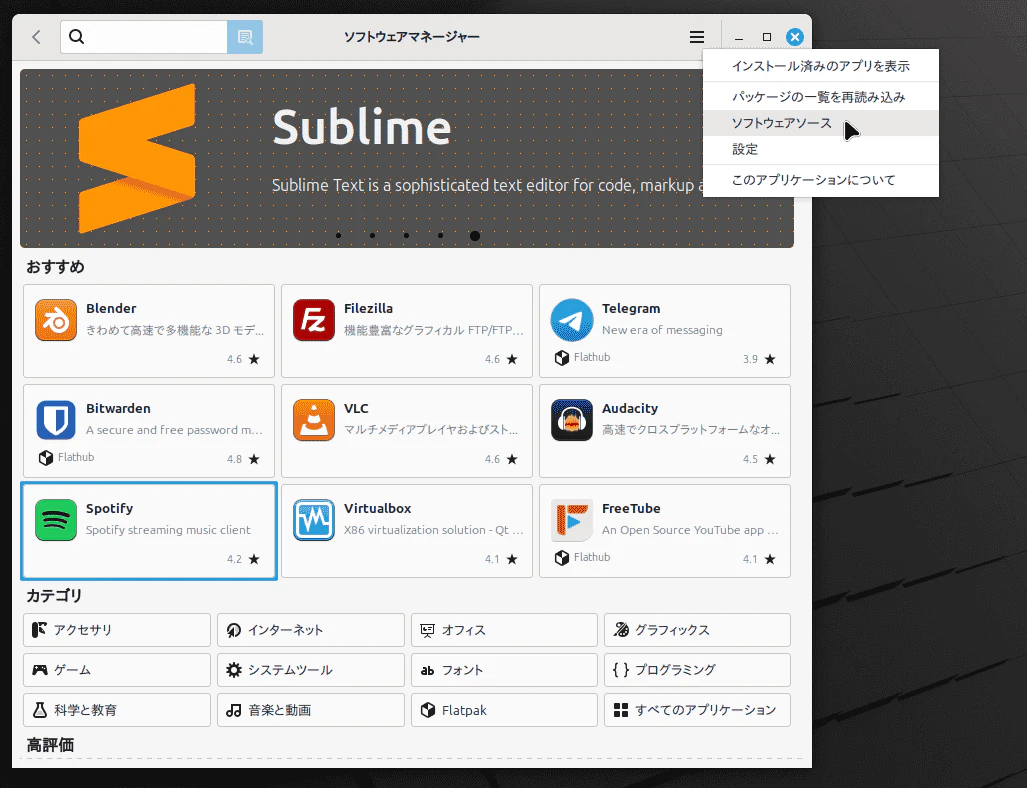
Task: Select the fifth banner slide dot
Action: pos(475,236)
